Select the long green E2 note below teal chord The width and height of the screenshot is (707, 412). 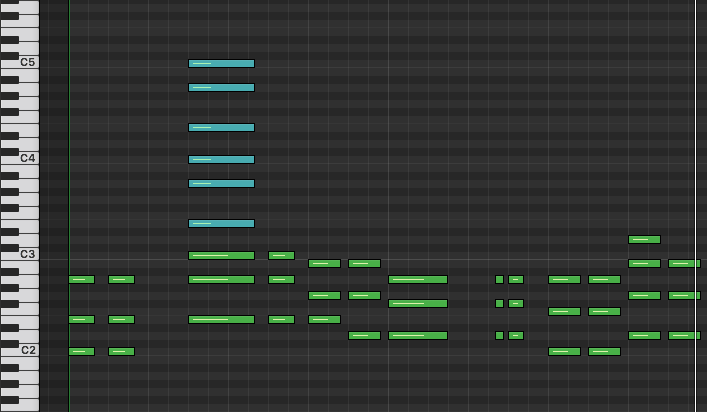click(x=221, y=320)
